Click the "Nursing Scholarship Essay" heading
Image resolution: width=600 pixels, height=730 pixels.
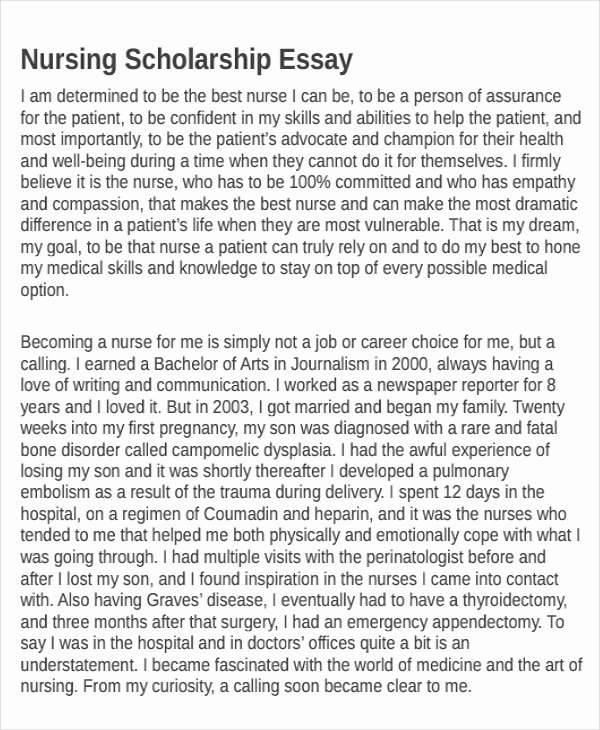pos(186,61)
